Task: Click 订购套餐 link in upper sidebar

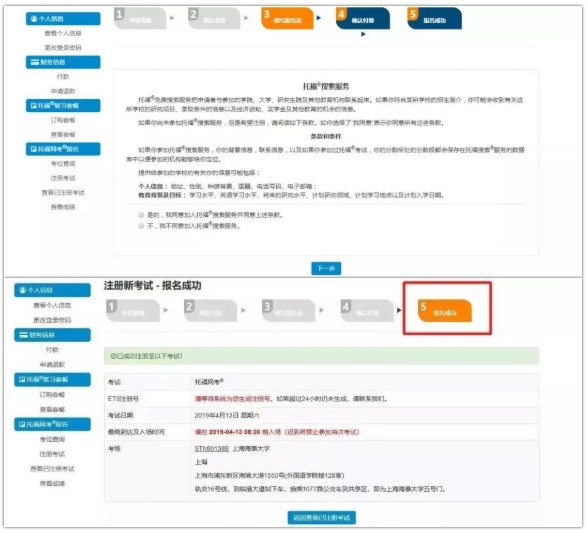Action: coord(63,120)
